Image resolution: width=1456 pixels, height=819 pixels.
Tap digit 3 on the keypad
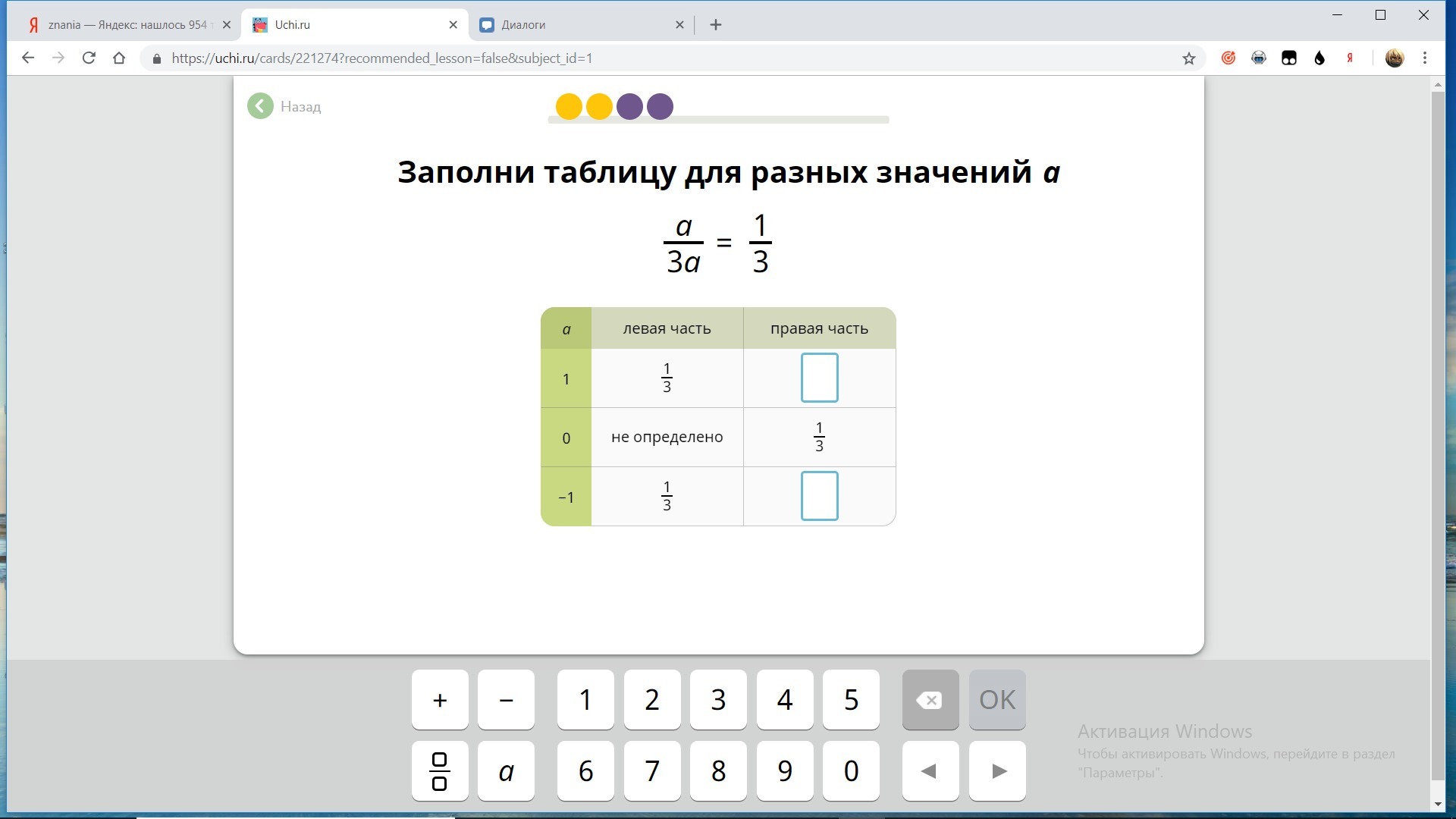pyautogui.click(x=718, y=699)
